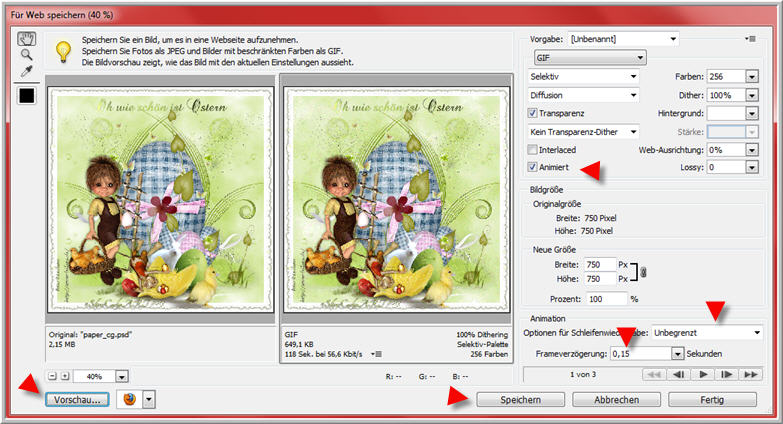This screenshot has height=424, width=783.
Task: Step to previous animation frame
Action: click(x=678, y=374)
